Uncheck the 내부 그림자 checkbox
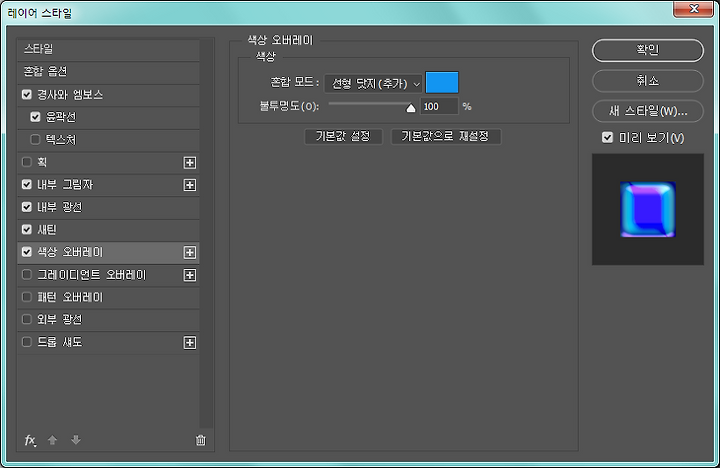 click(x=27, y=185)
